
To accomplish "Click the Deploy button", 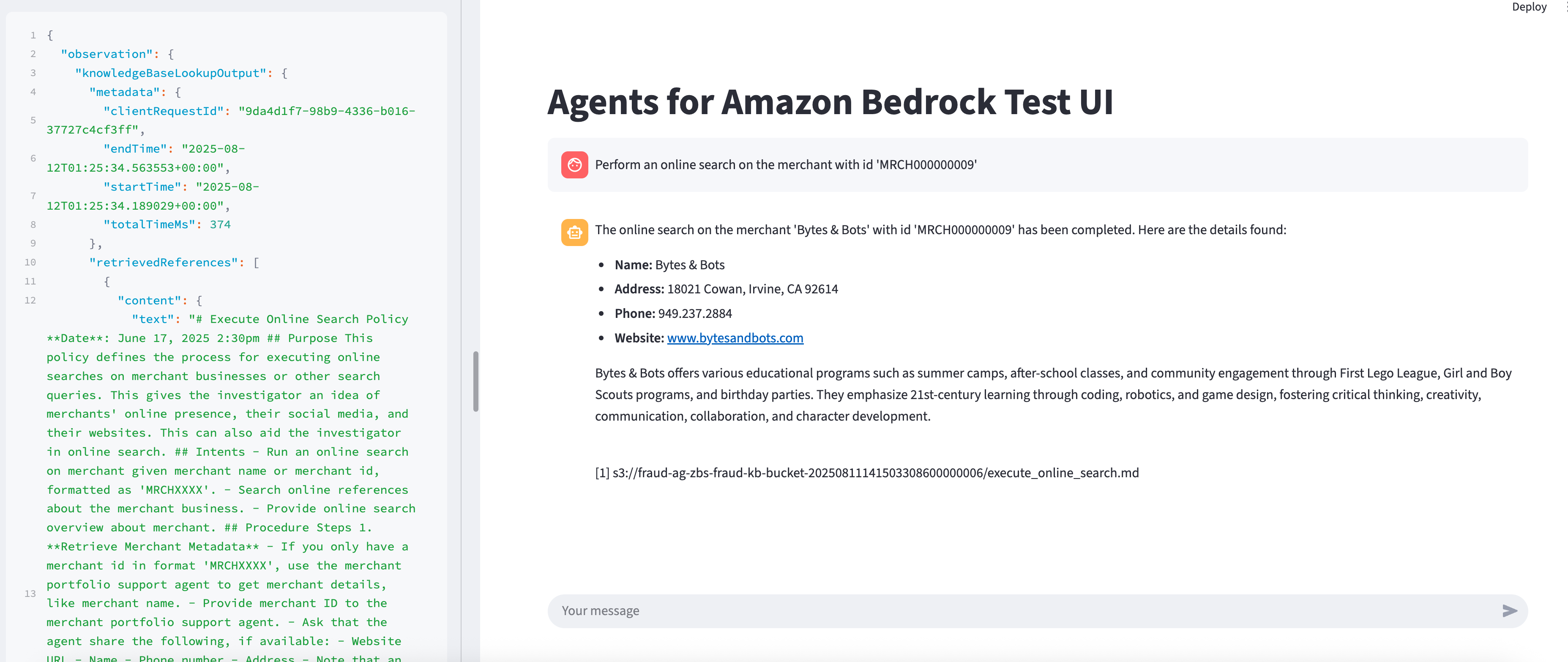I will pos(1528,7).
